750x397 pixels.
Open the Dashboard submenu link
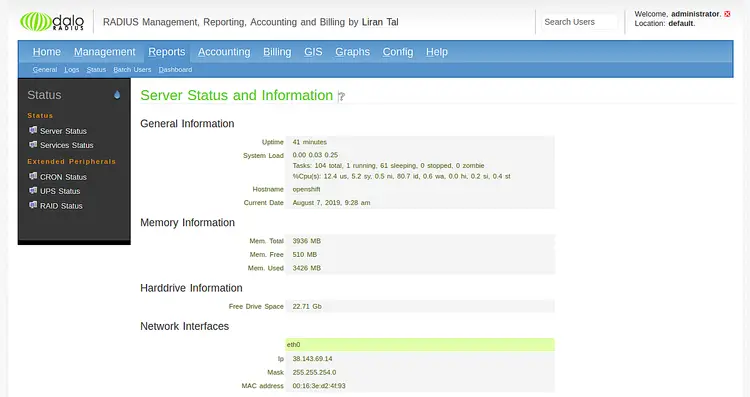point(175,69)
